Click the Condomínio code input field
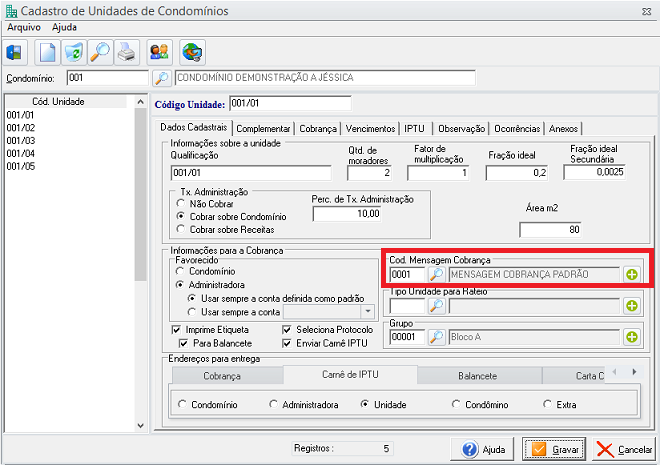This screenshot has width=660, height=465. 108,78
